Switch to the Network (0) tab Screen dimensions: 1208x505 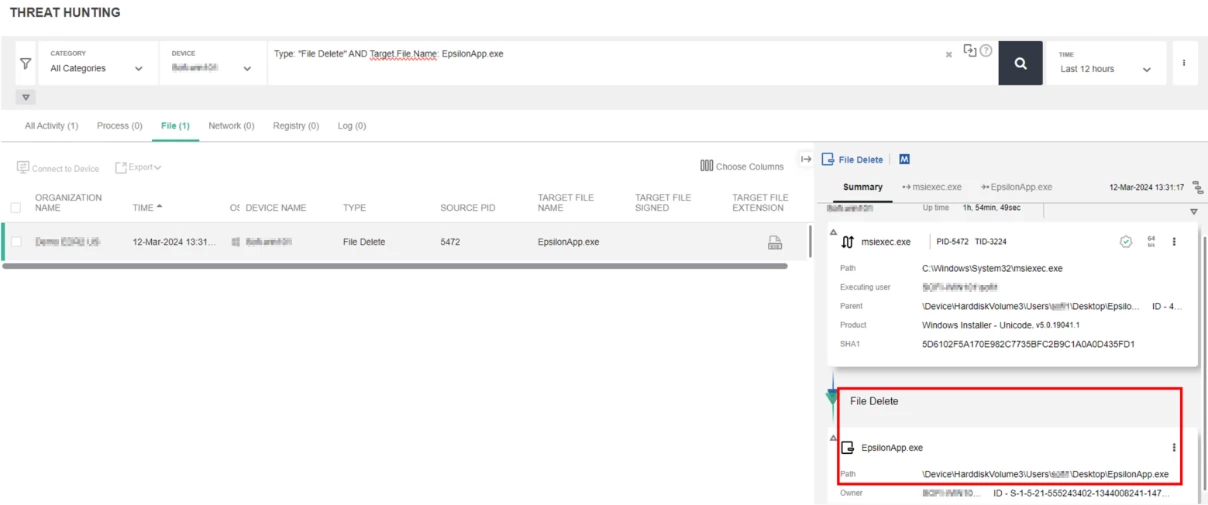coord(231,126)
